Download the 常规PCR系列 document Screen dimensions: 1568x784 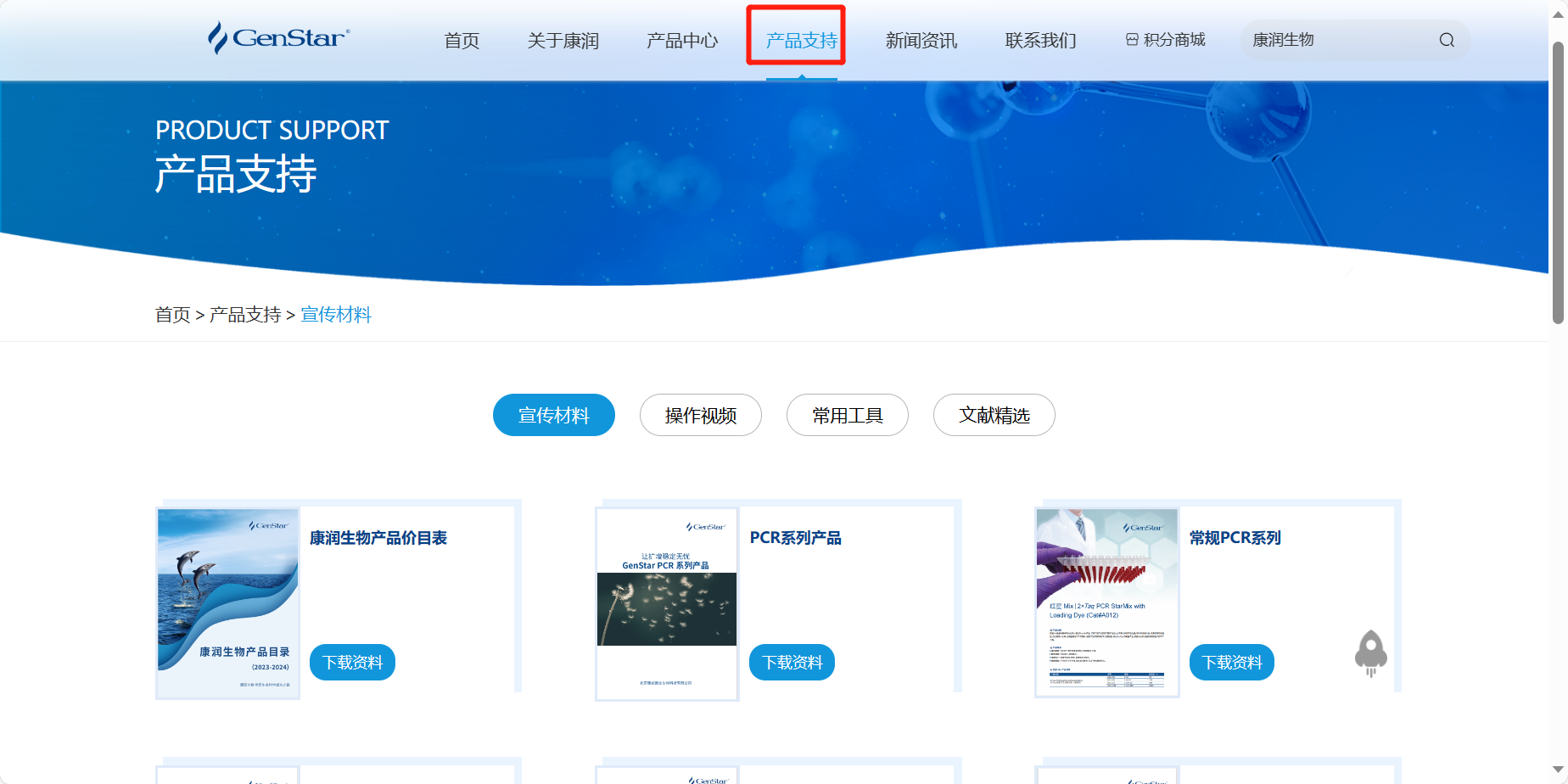click(1231, 662)
